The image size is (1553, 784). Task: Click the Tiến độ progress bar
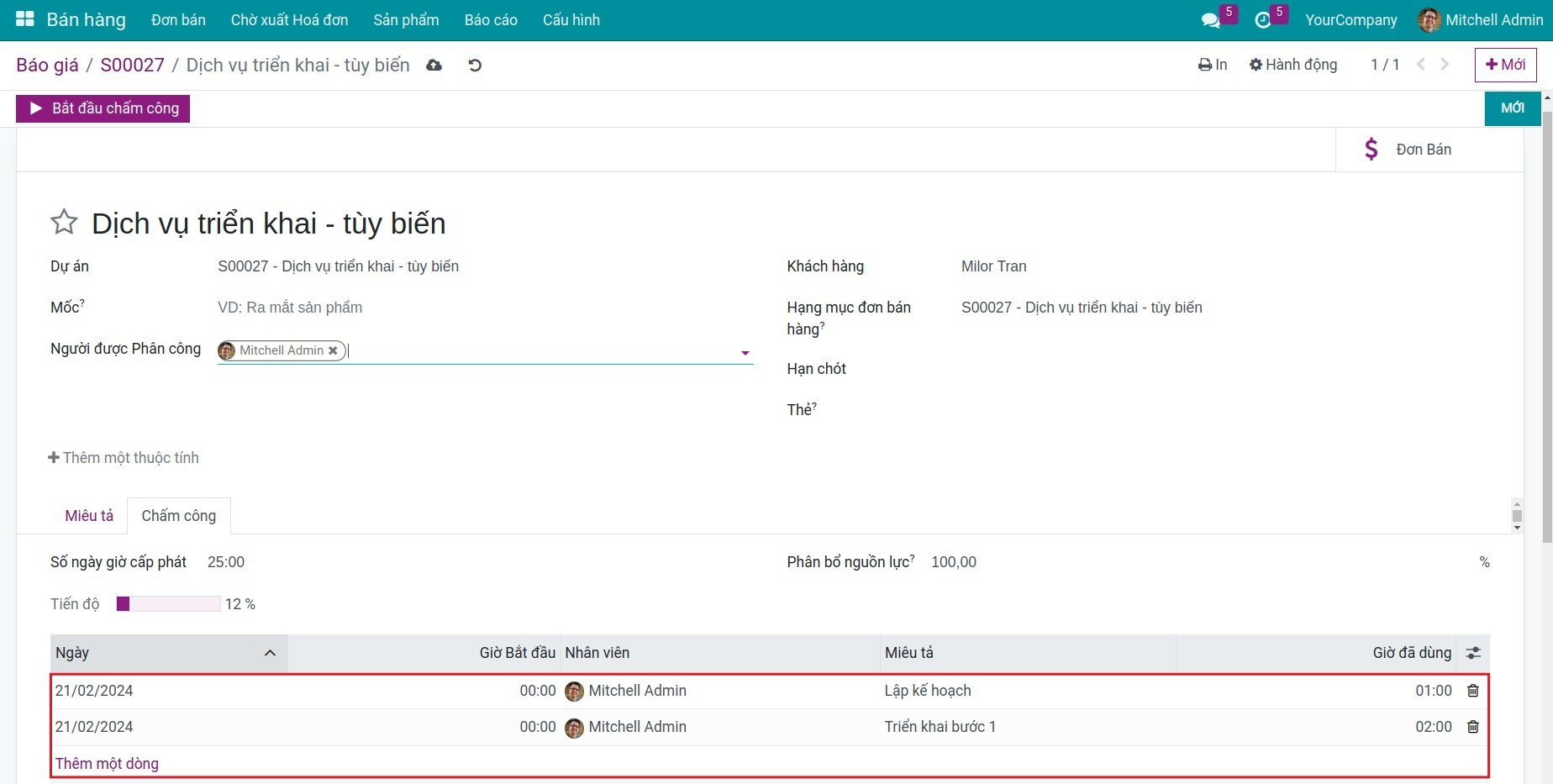(x=168, y=604)
